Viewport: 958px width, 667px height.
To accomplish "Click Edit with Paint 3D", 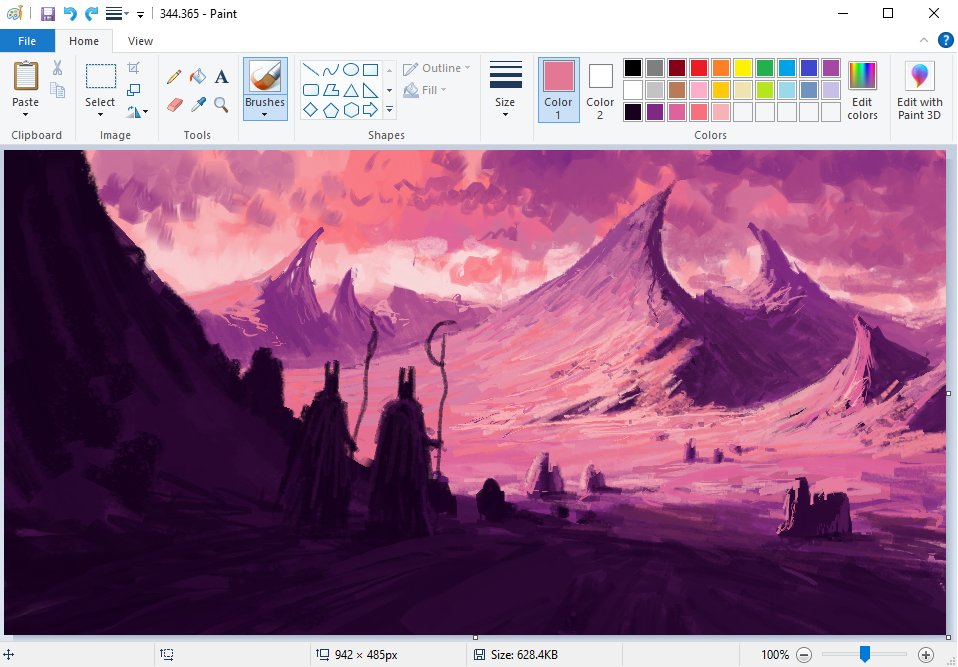I will click(920, 89).
